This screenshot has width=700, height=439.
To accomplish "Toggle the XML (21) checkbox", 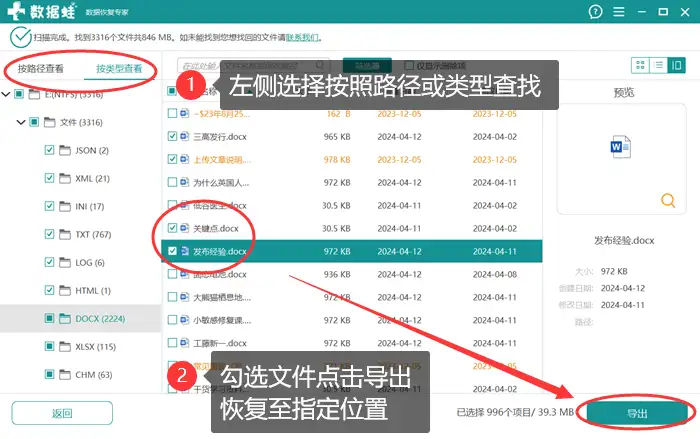I will pyautogui.click(x=50, y=178).
